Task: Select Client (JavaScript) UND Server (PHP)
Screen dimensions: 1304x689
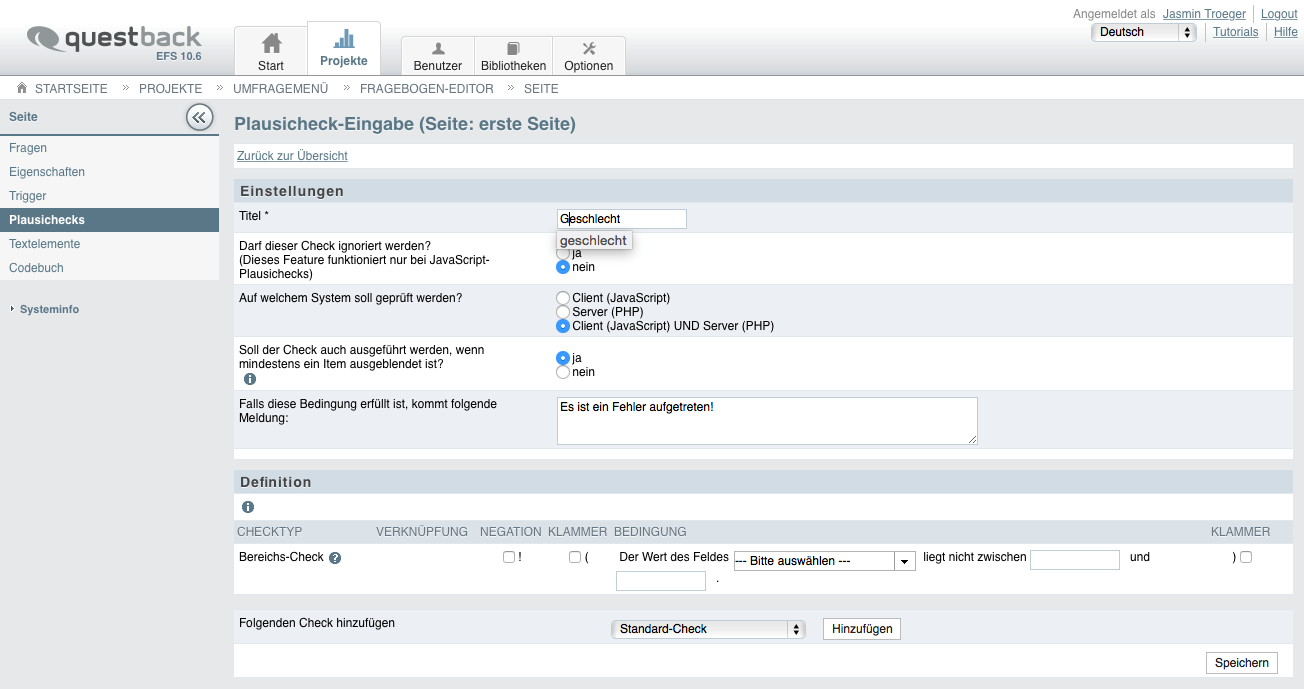Action: 563,326
